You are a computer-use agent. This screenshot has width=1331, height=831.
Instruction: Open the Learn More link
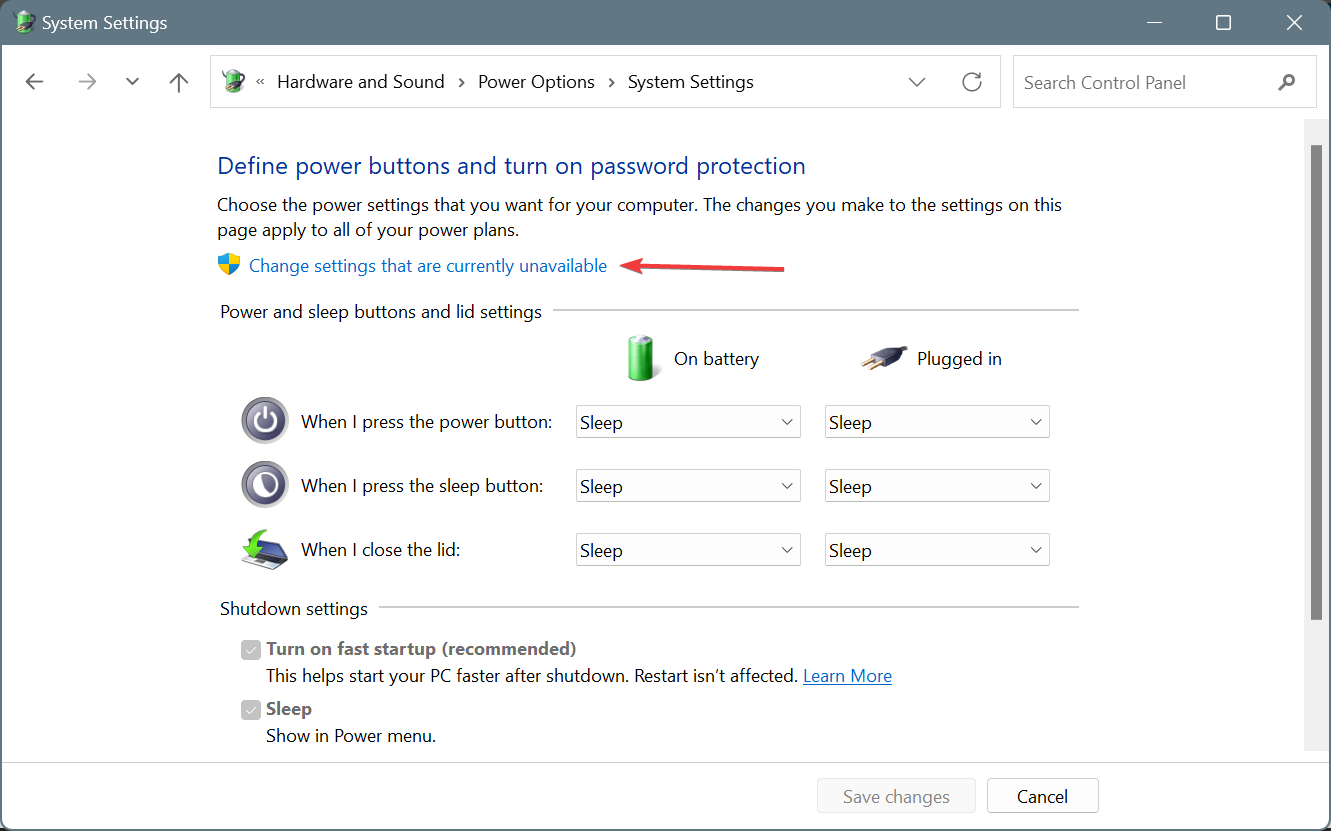pyautogui.click(x=847, y=676)
